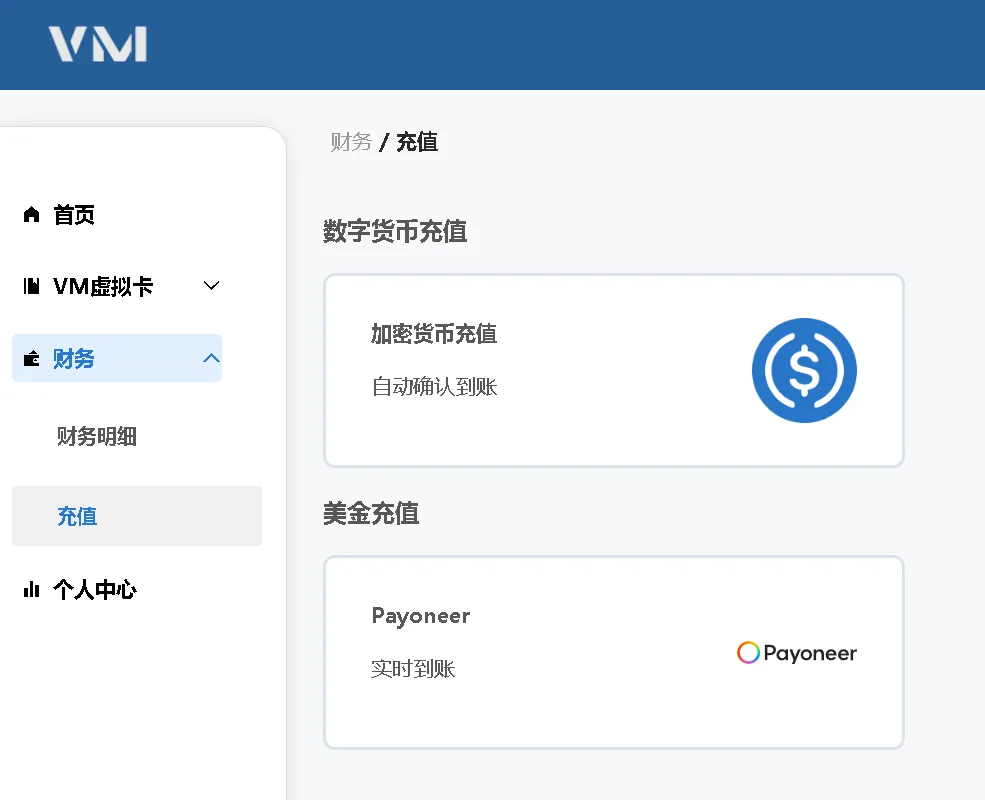Screen dimensions: 985x800
Task: Click 财务 in the breadcrumb
Action: click(351, 142)
